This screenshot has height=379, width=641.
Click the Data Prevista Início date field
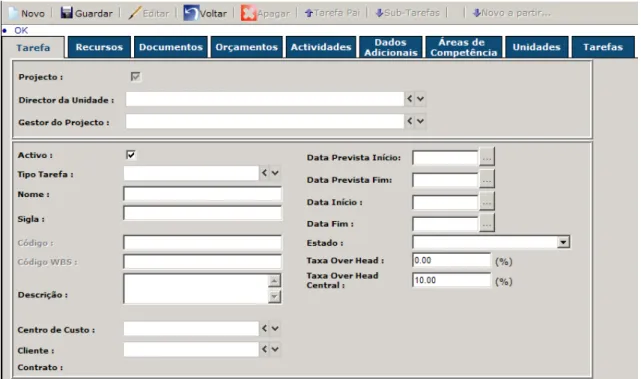pos(445,157)
